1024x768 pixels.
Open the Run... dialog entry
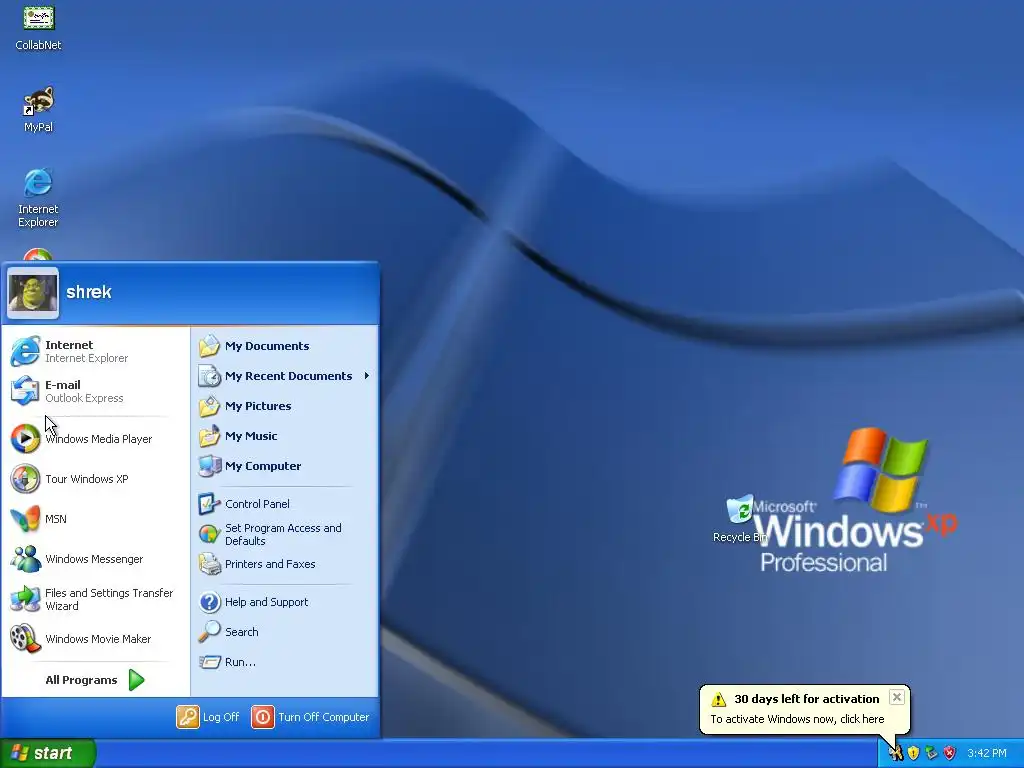click(285, 662)
